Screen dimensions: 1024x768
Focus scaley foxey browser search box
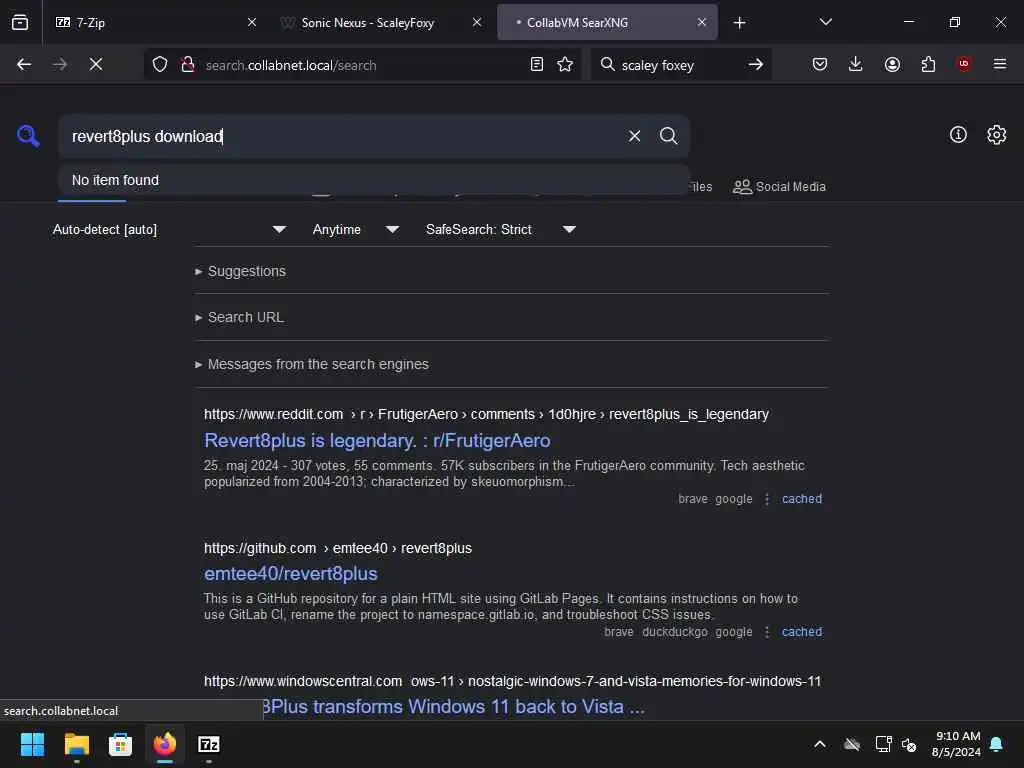[x=679, y=65]
